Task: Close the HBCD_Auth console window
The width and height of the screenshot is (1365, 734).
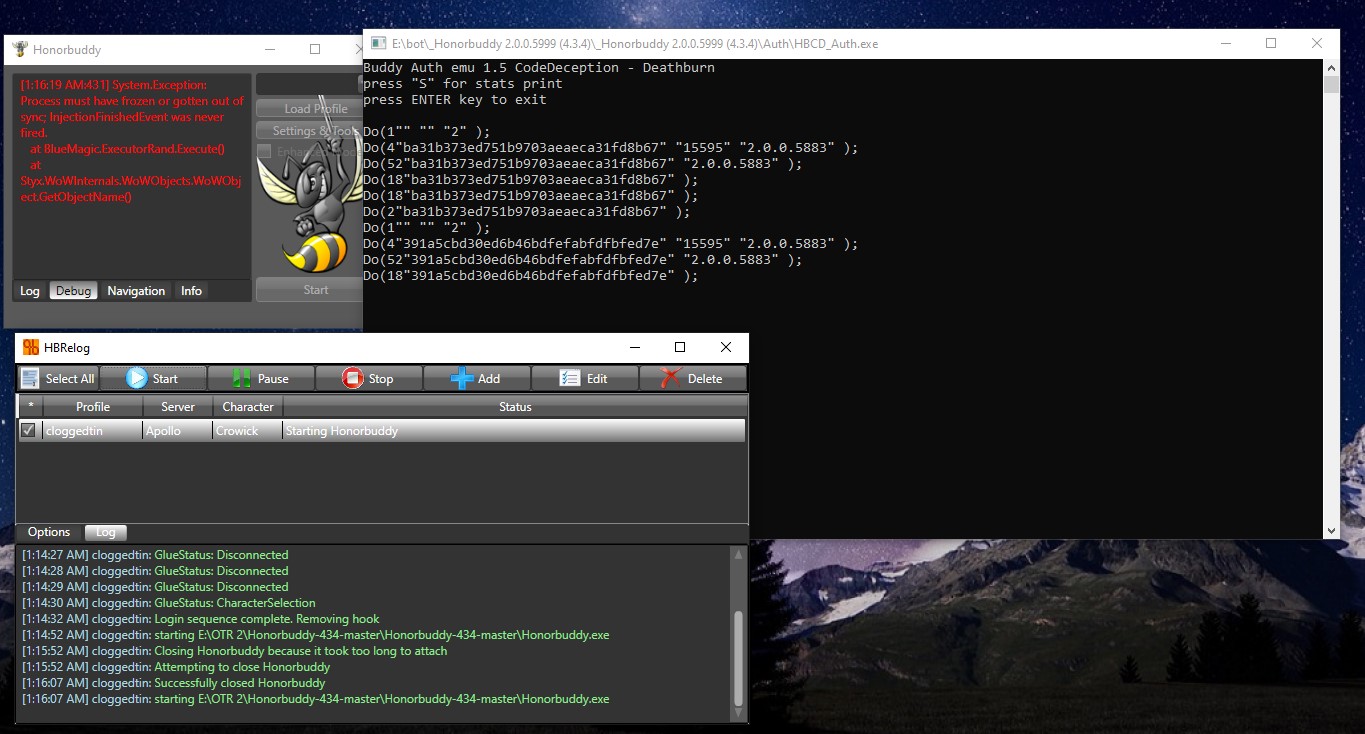Action: pos(1317,44)
